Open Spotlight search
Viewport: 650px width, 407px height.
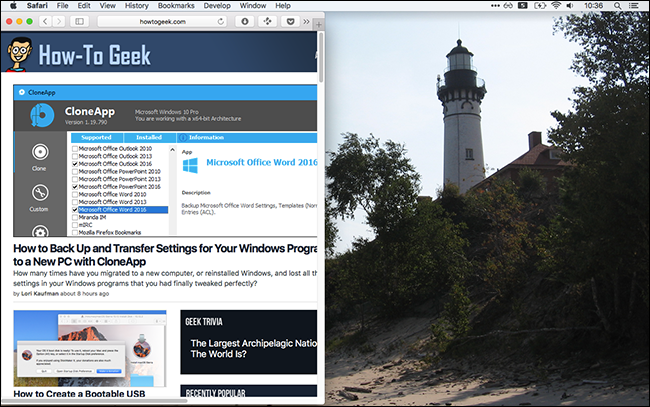click(617, 5)
